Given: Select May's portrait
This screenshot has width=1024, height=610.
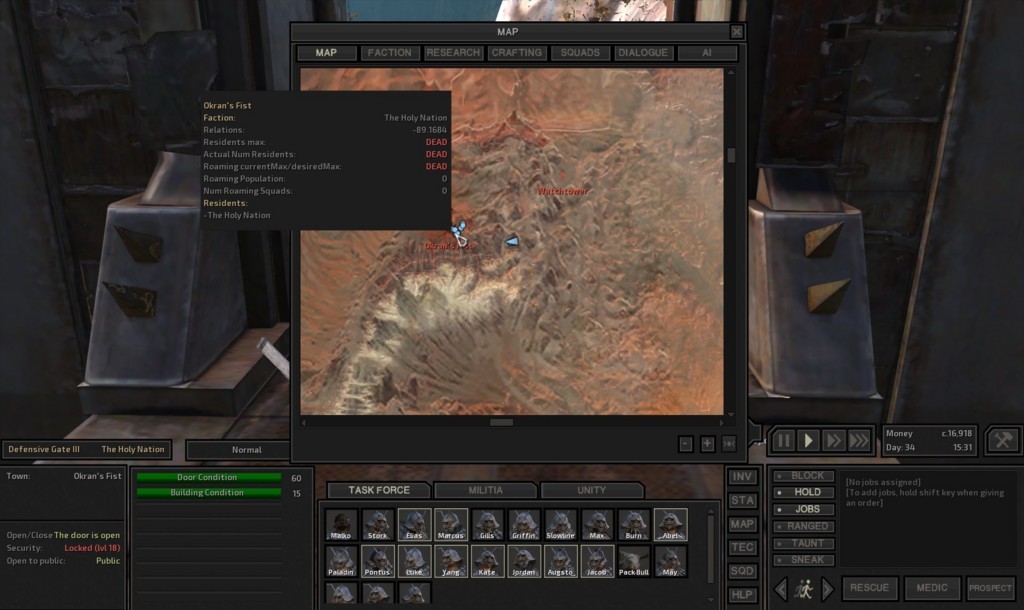Looking at the screenshot, I should click(670, 561).
